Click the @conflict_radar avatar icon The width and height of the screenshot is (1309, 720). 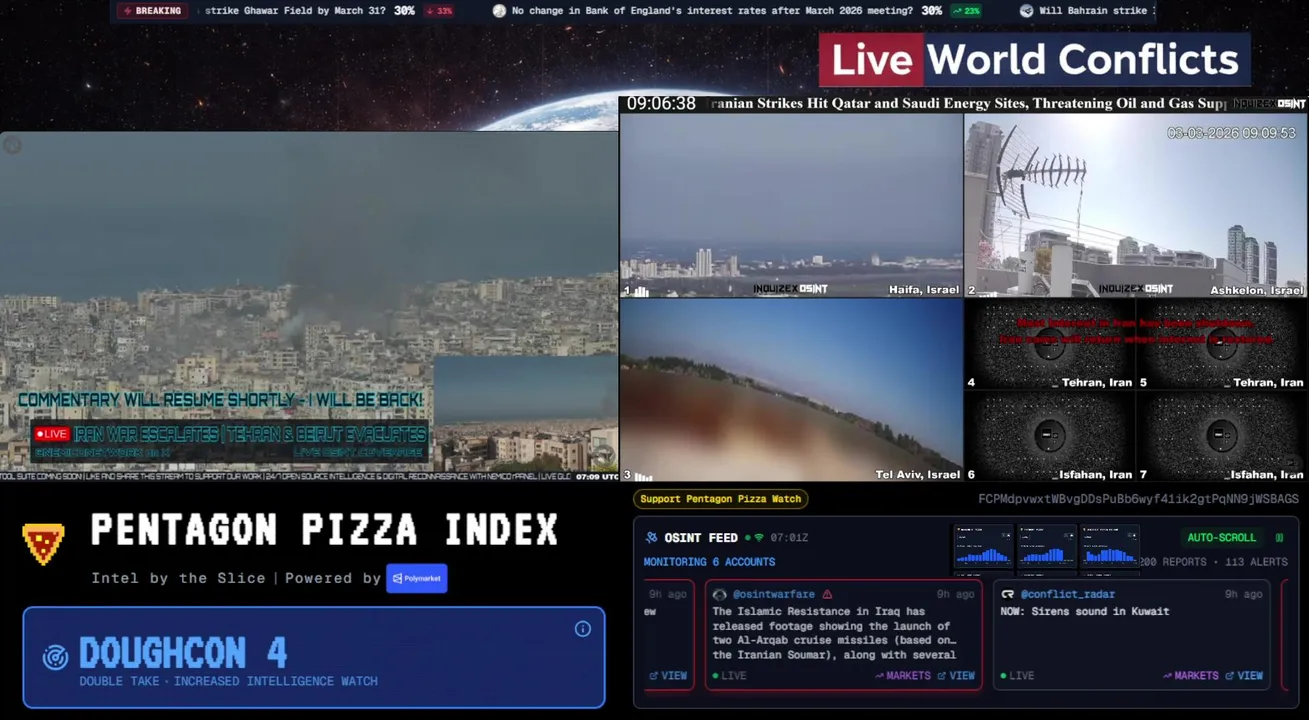[x=1007, y=594]
